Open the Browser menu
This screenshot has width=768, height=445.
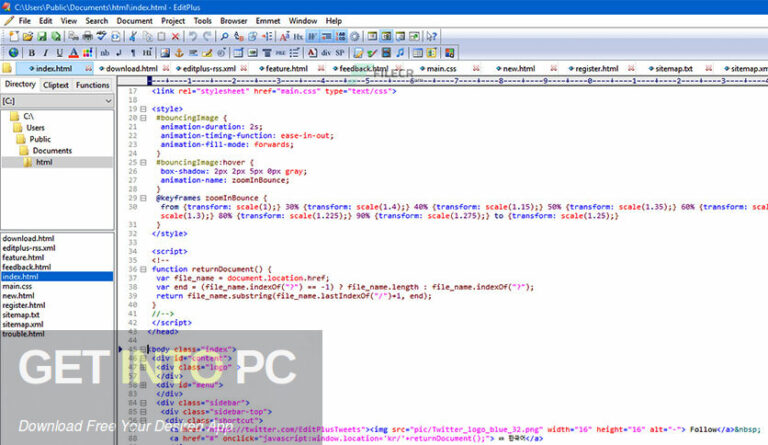(234, 21)
